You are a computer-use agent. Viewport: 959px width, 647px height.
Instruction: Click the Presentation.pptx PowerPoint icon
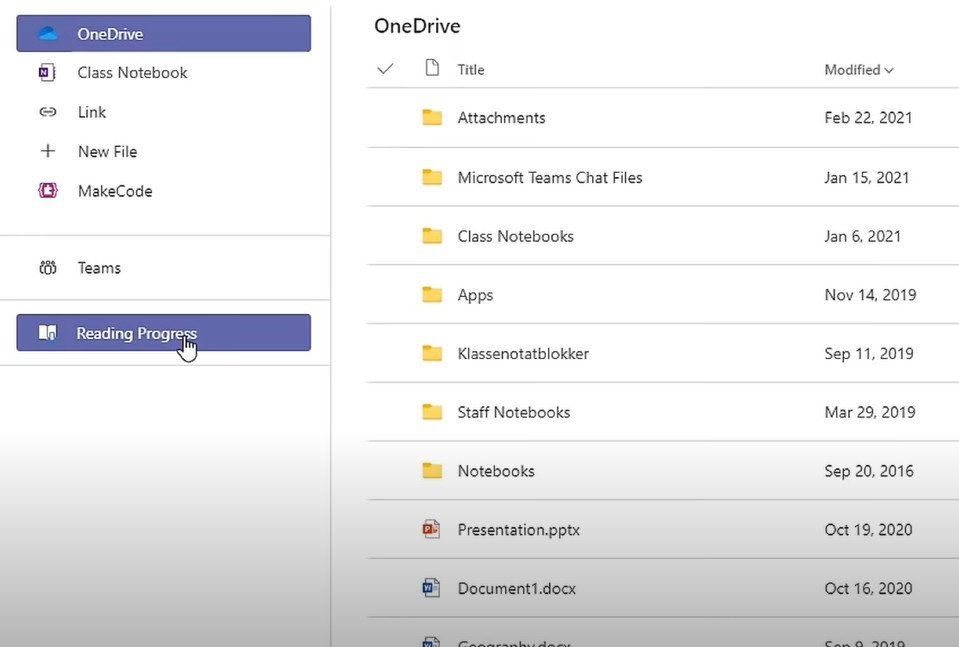[x=430, y=529]
